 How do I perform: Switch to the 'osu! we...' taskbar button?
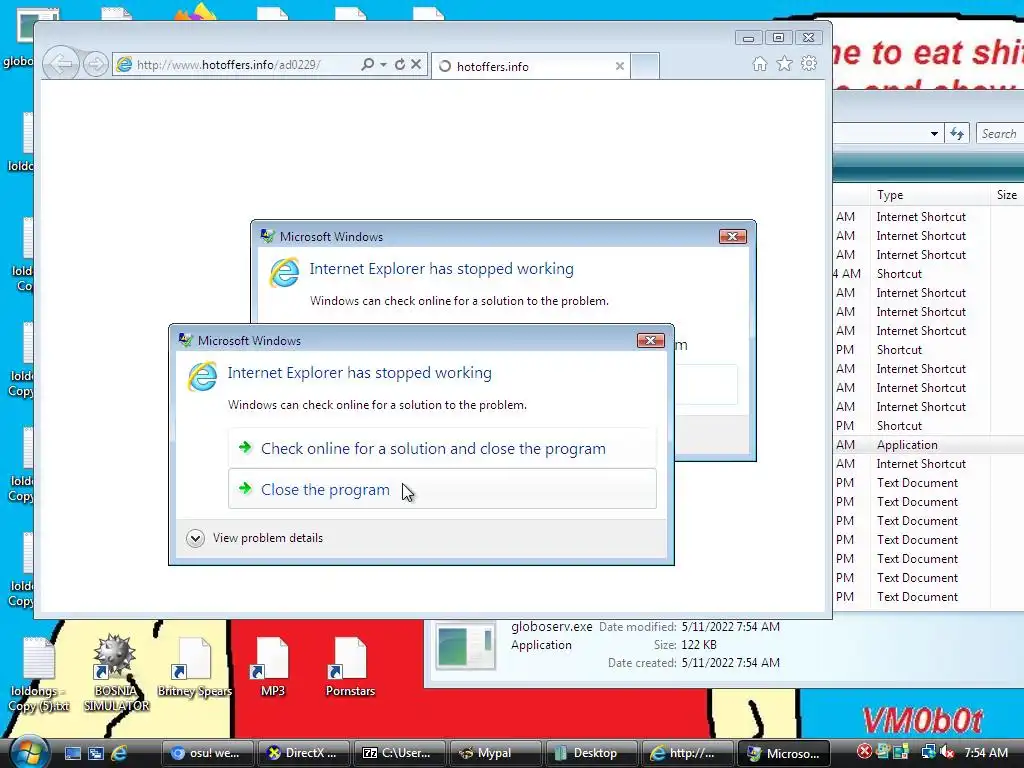pyautogui.click(x=206, y=753)
